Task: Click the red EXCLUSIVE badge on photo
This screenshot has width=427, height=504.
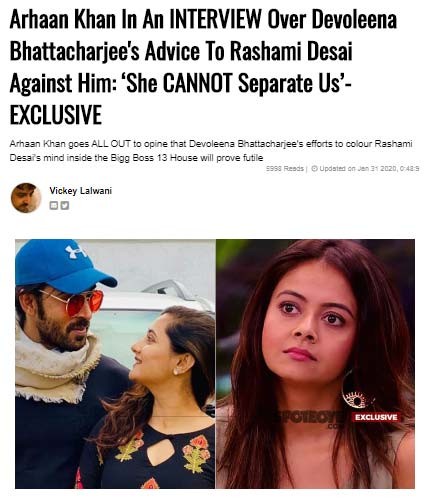Action: [376, 417]
